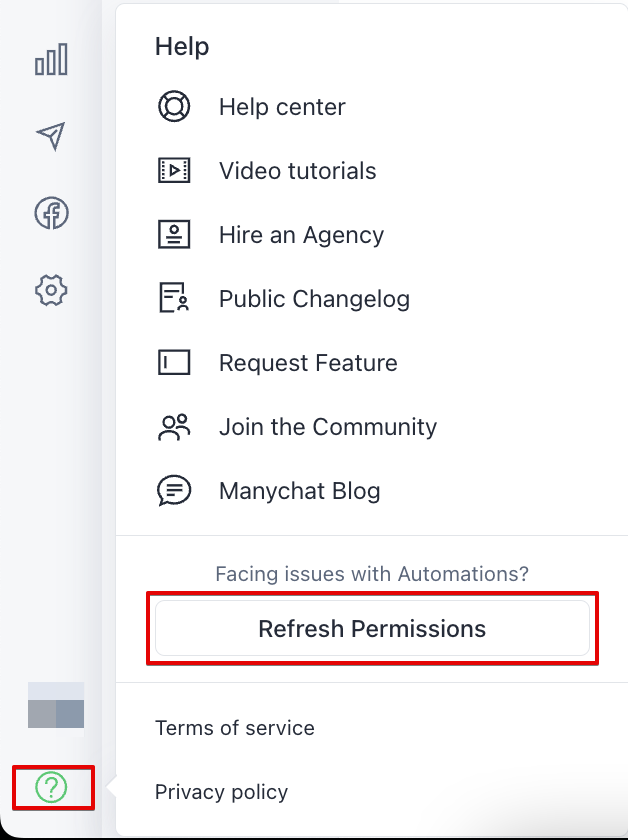
Task: Click the Video tutorials play icon
Action: [174, 171]
